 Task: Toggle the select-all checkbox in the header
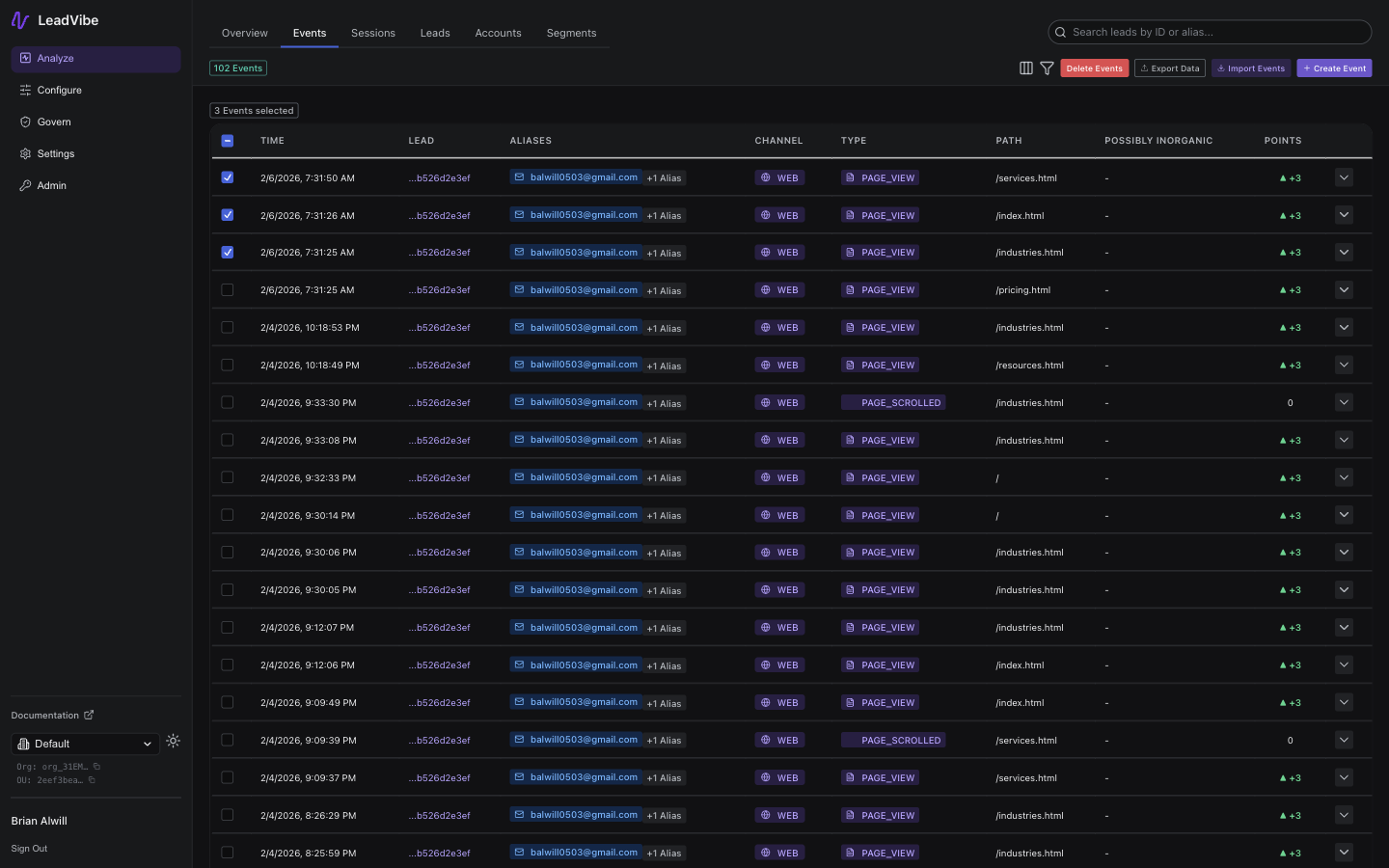[x=228, y=141]
